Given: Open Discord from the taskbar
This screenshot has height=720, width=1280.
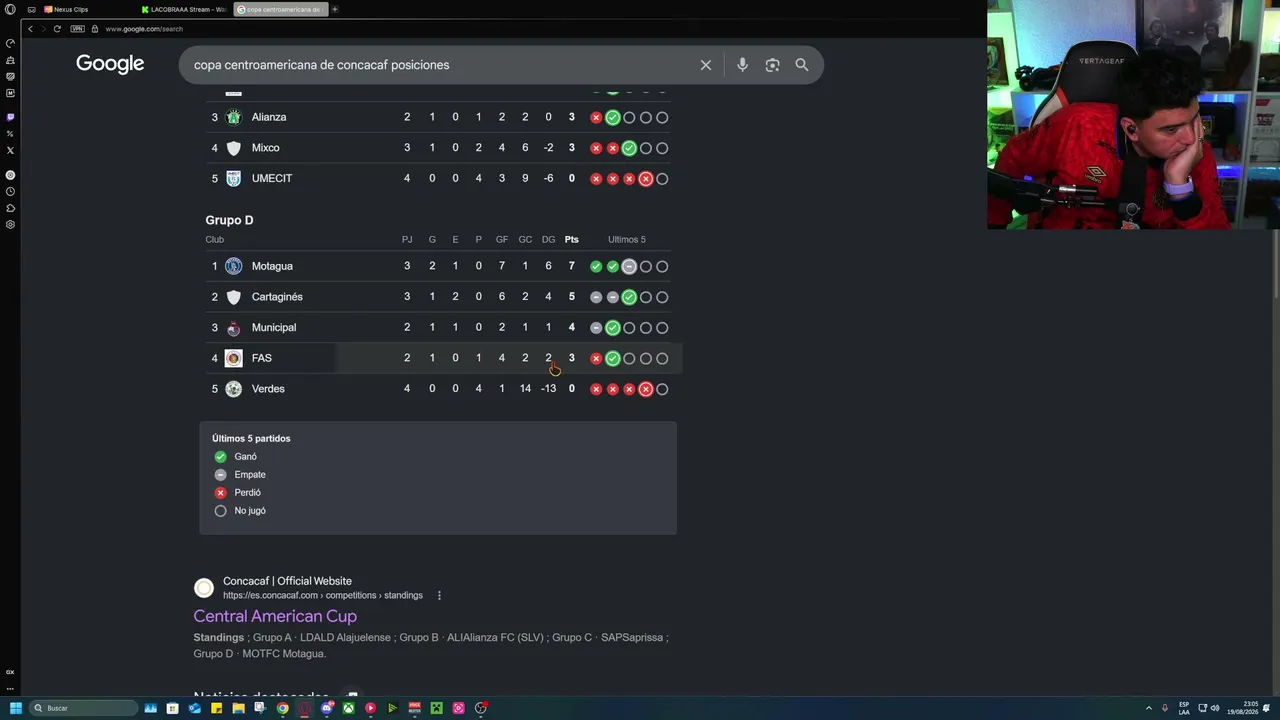Looking at the screenshot, I should (x=327, y=708).
